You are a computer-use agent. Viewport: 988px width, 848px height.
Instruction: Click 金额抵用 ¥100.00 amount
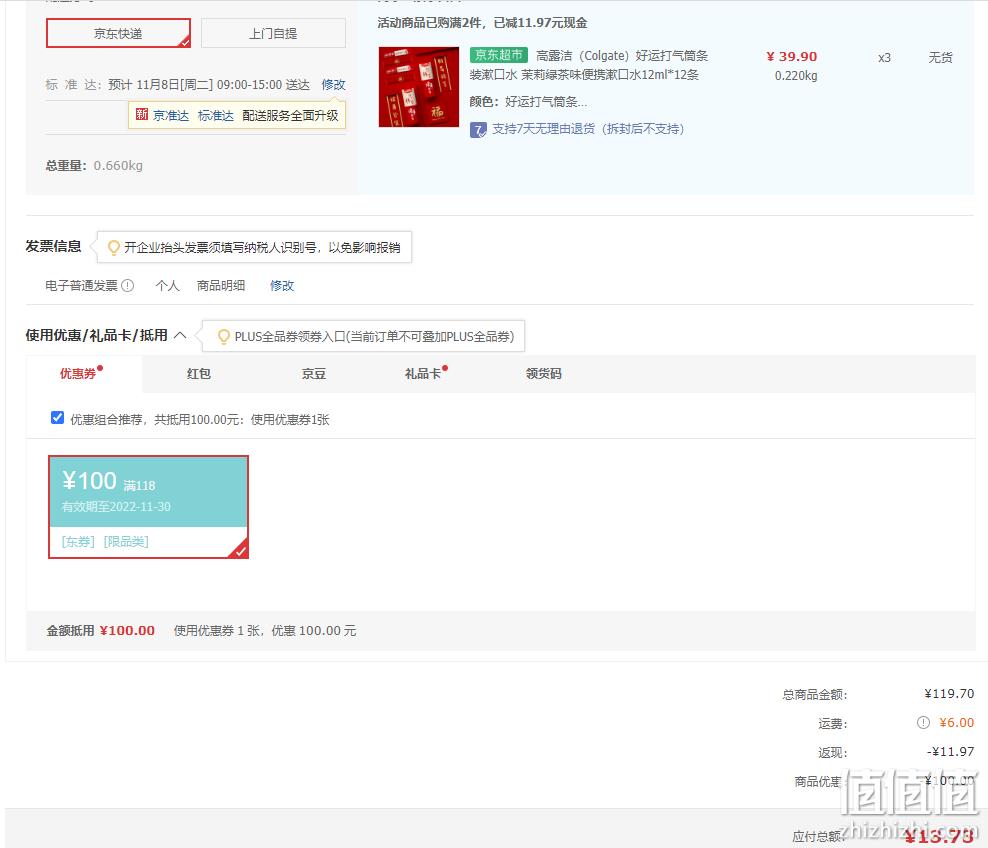point(127,631)
